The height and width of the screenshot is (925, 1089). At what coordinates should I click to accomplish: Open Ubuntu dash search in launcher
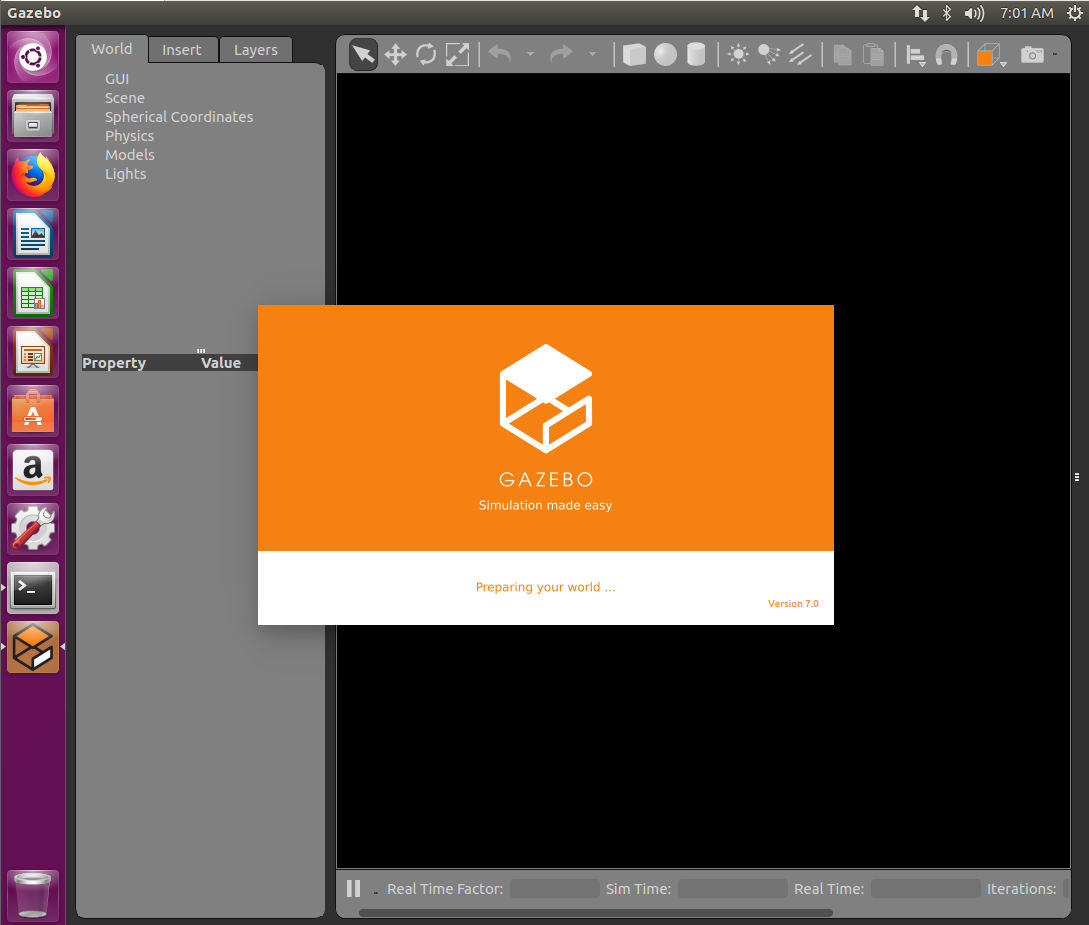pos(33,56)
